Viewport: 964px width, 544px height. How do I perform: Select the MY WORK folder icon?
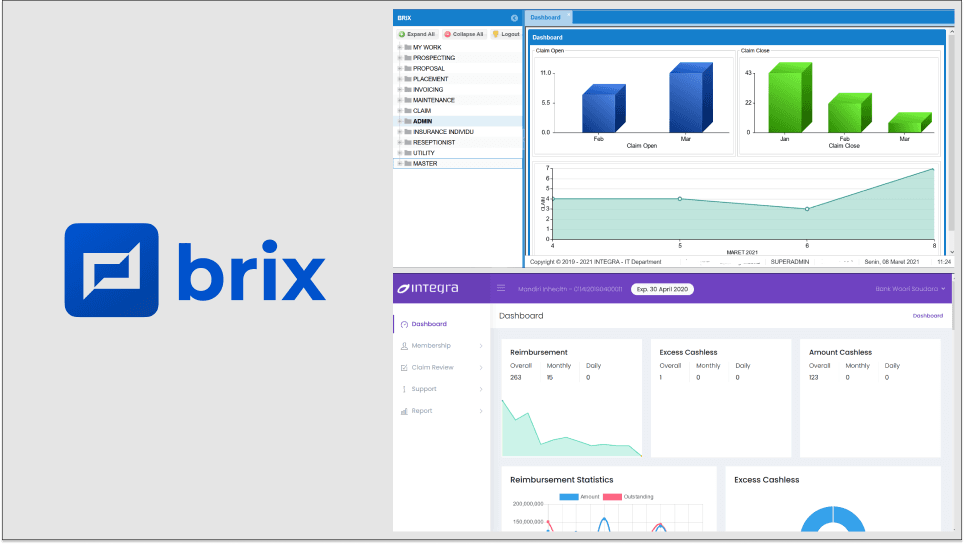[x=408, y=47]
